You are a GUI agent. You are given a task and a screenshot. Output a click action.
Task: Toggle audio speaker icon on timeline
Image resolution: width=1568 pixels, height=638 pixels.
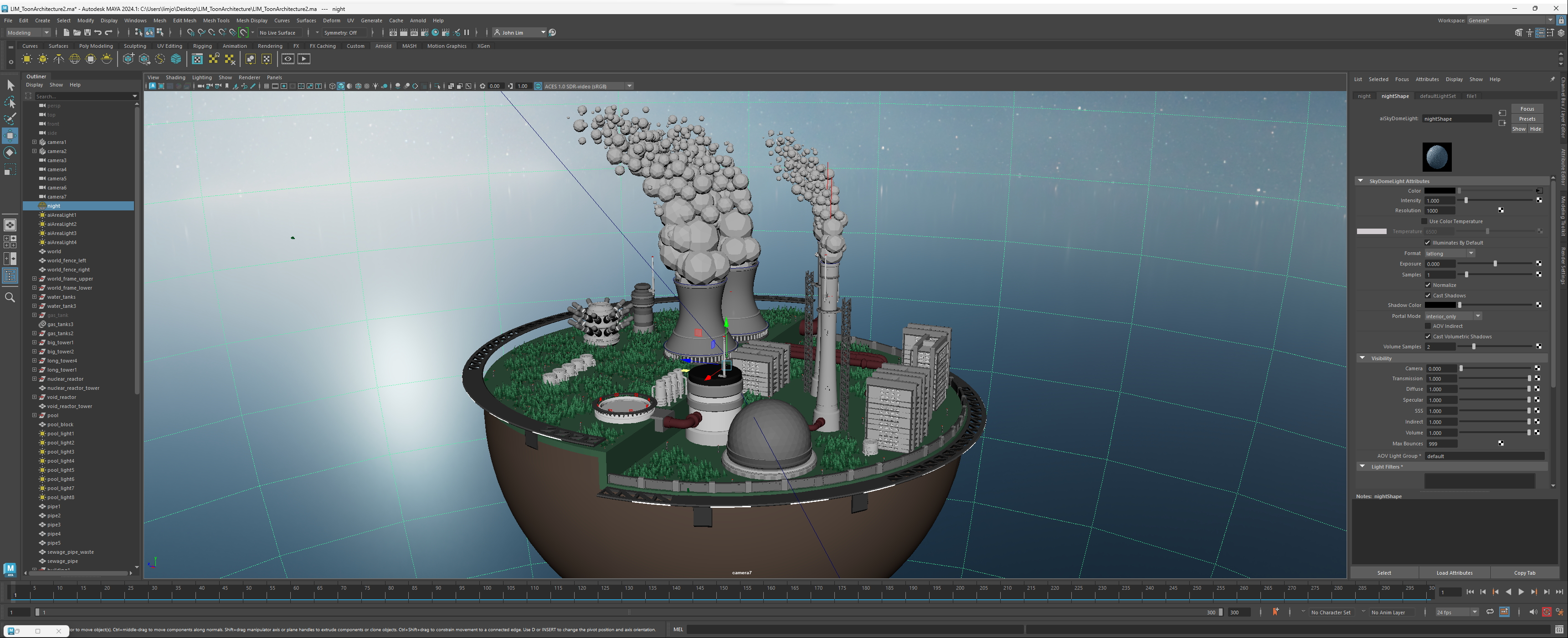pos(1533,612)
